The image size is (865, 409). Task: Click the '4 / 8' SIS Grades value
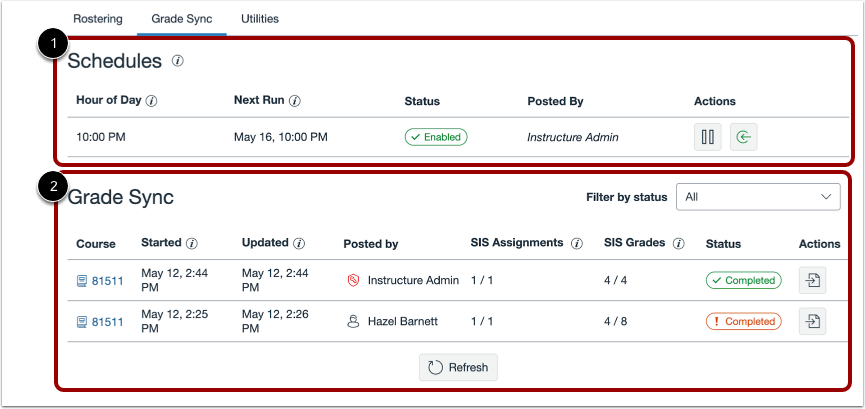[x=616, y=321]
